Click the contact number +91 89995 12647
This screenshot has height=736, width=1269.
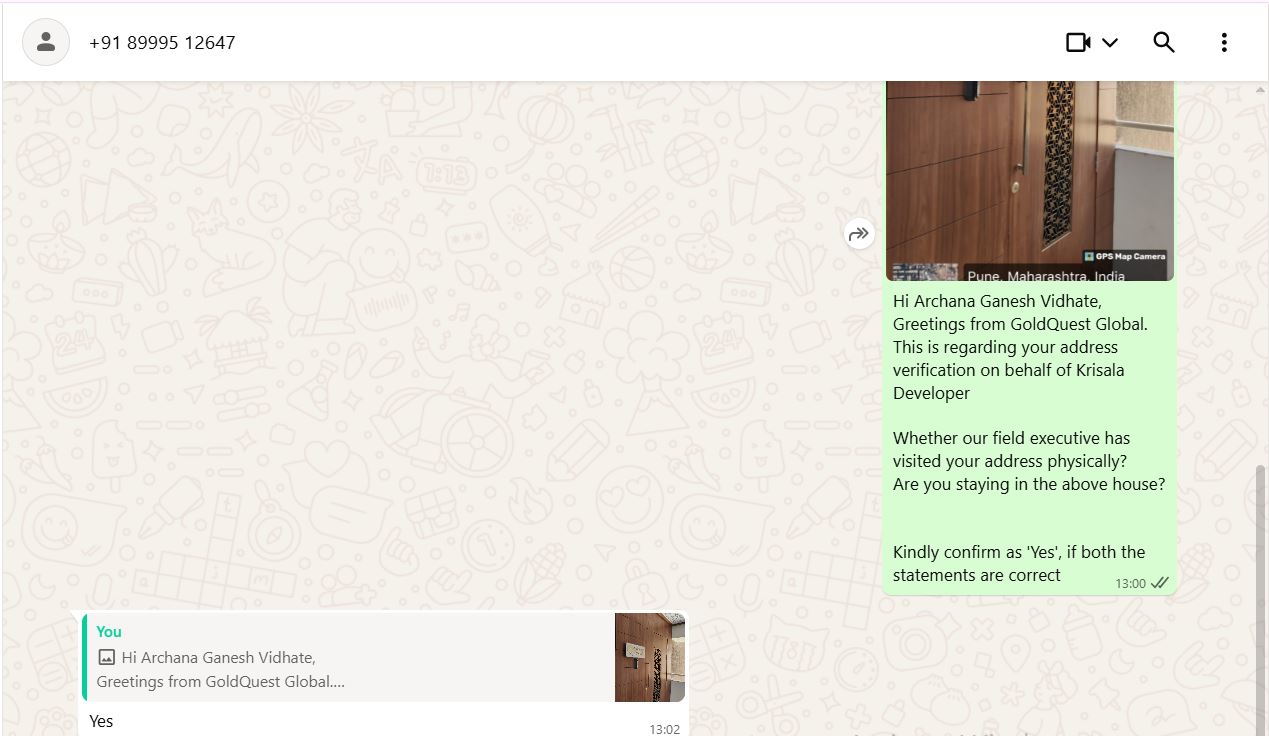coord(162,43)
